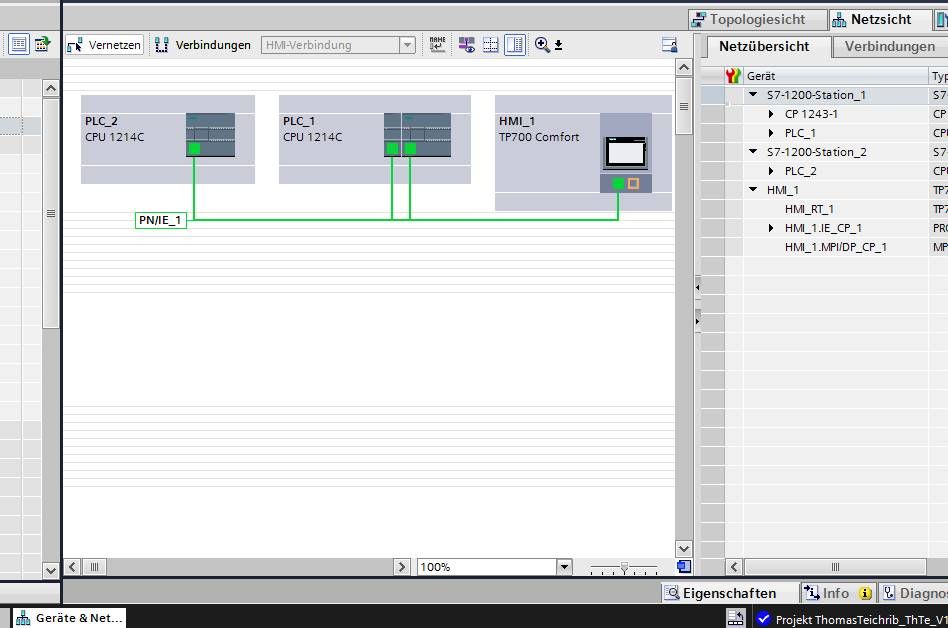Adjust the zoom slider below the canvas
This screenshot has height=628, width=948.
(x=625, y=568)
